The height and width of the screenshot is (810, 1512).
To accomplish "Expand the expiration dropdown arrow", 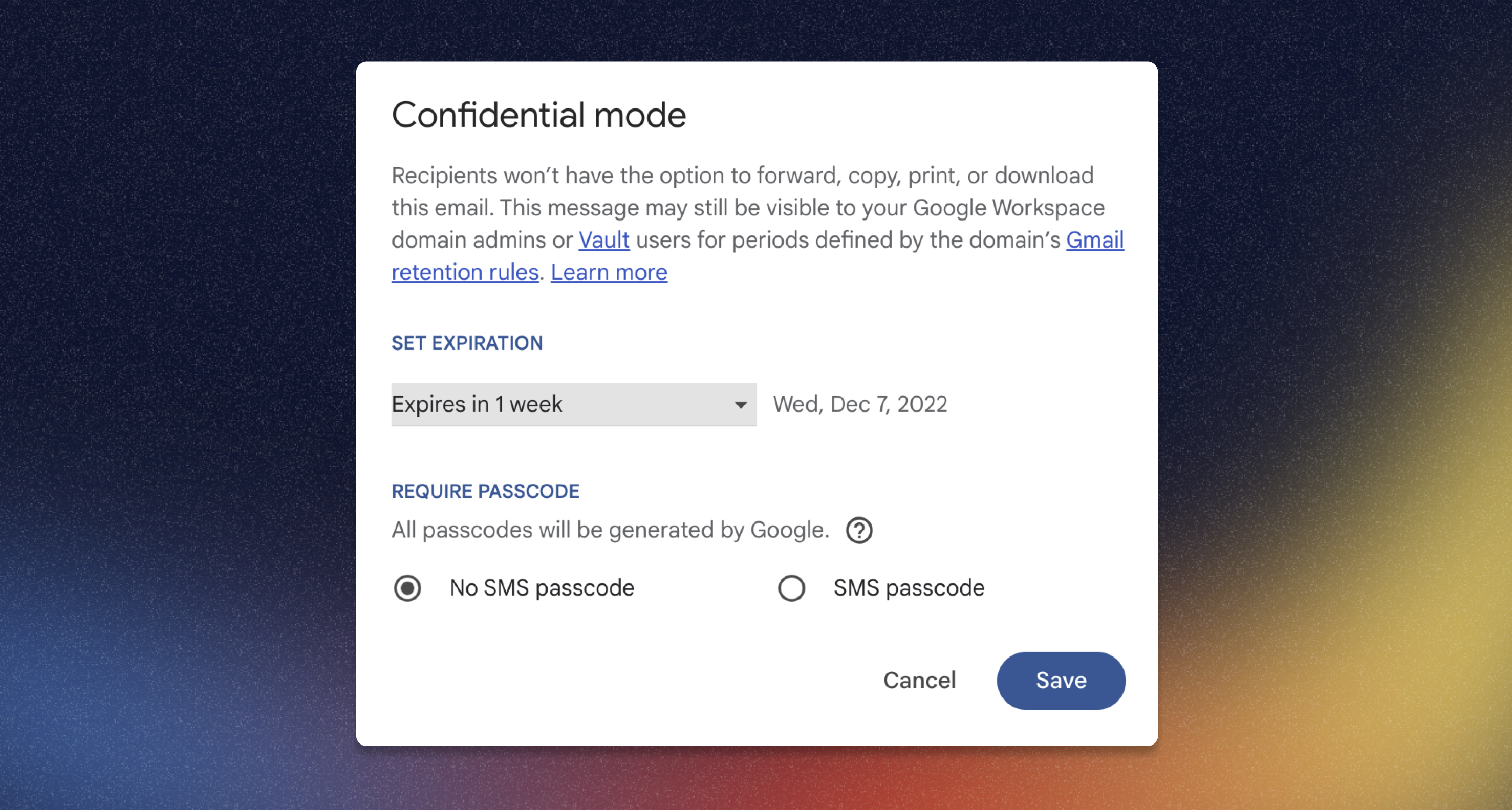I will tap(740, 404).
